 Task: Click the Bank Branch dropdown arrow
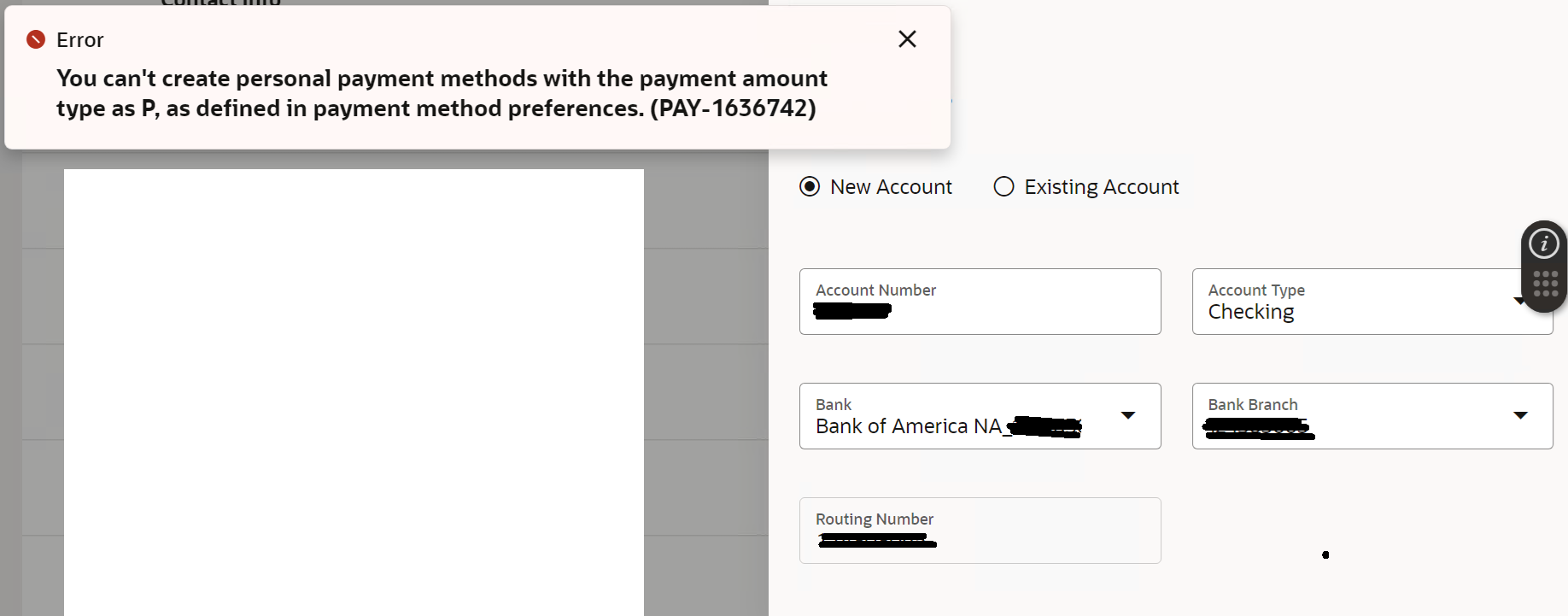coord(1521,416)
